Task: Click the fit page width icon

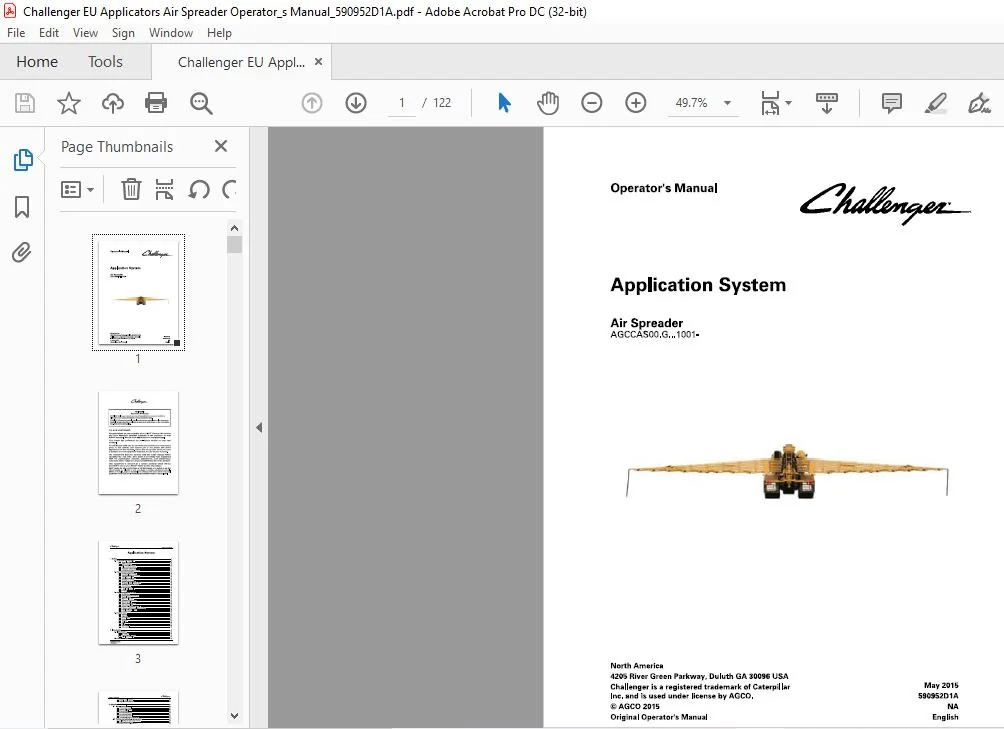Action: point(770,103)
